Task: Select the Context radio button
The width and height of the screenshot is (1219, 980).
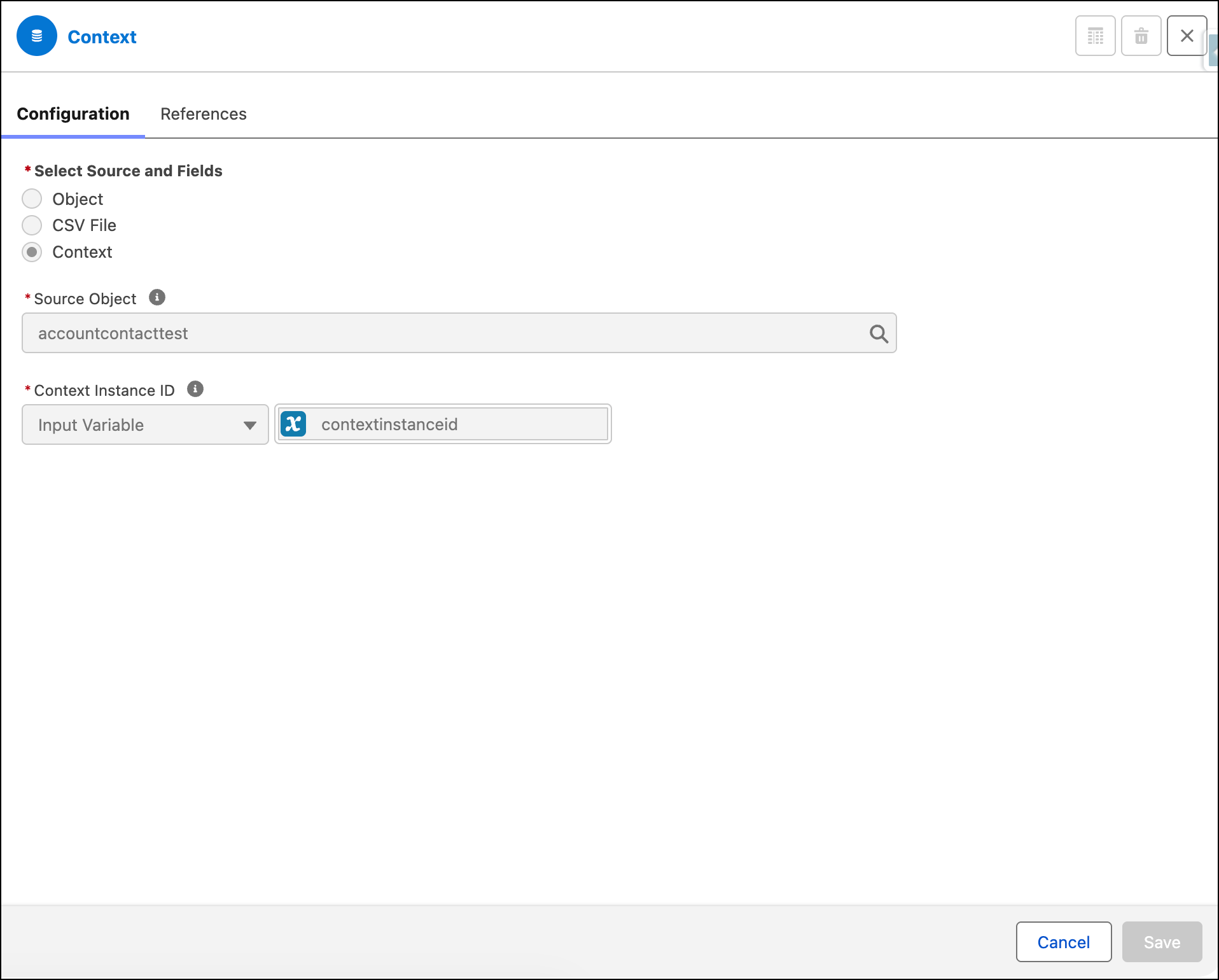Action: pos(32,252)
